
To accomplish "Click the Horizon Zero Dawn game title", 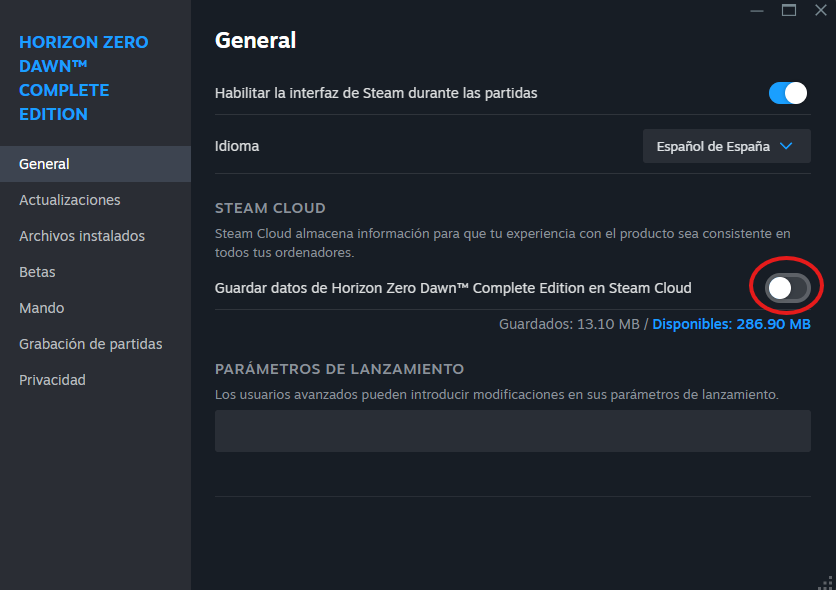I will (83, 78).
